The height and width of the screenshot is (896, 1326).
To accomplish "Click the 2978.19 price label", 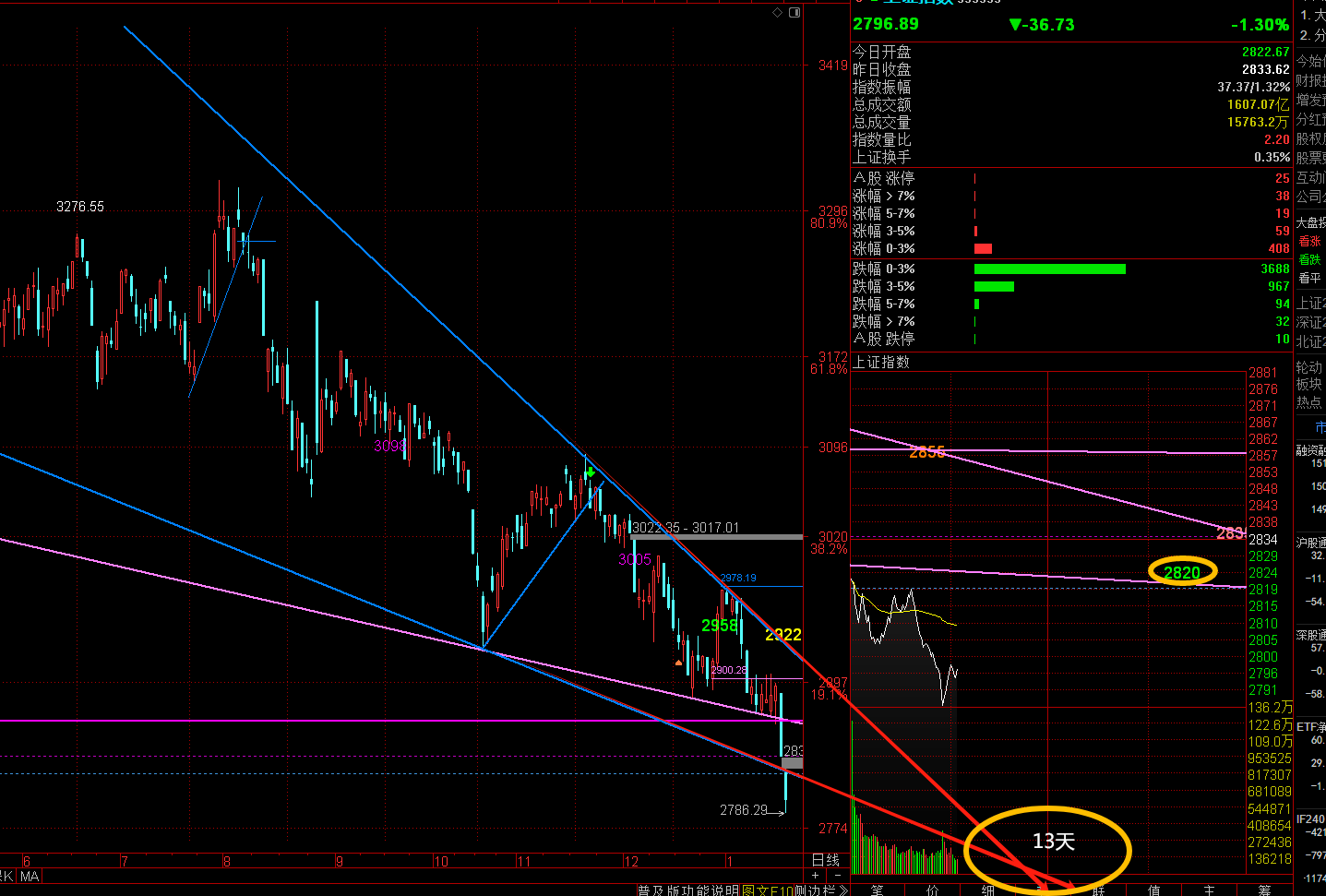I will pyautogui.click(x=738, y=578).
